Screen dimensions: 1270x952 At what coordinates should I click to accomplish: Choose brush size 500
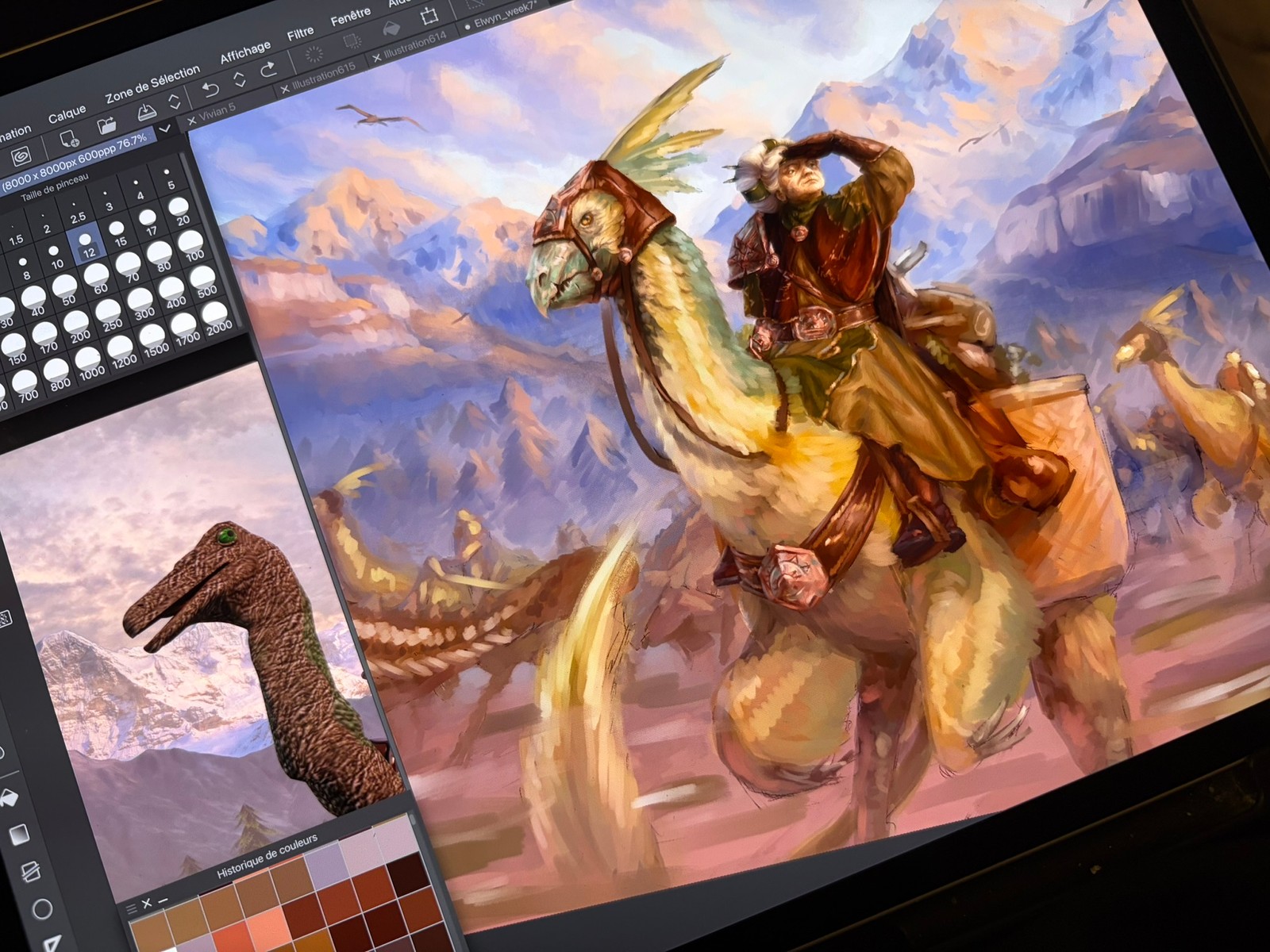pyautogui.click(x=204, y=281)
